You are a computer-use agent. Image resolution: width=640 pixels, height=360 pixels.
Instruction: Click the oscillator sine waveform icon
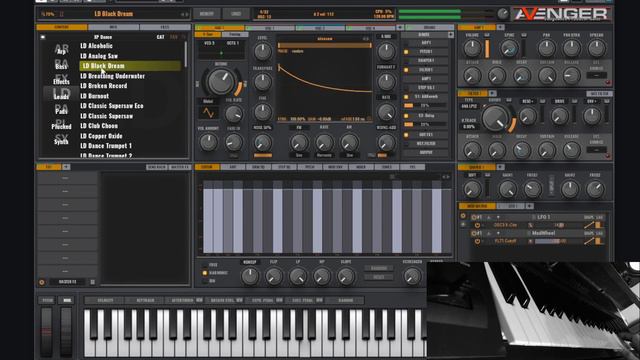click(x=208, y=113)
